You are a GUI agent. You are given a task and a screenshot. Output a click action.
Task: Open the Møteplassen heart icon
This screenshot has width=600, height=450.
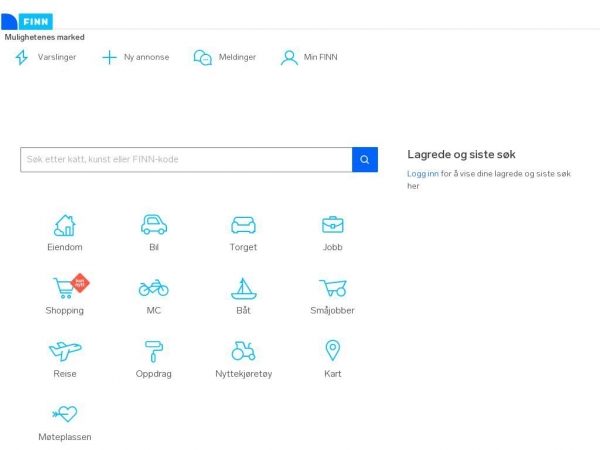(65, 414)
